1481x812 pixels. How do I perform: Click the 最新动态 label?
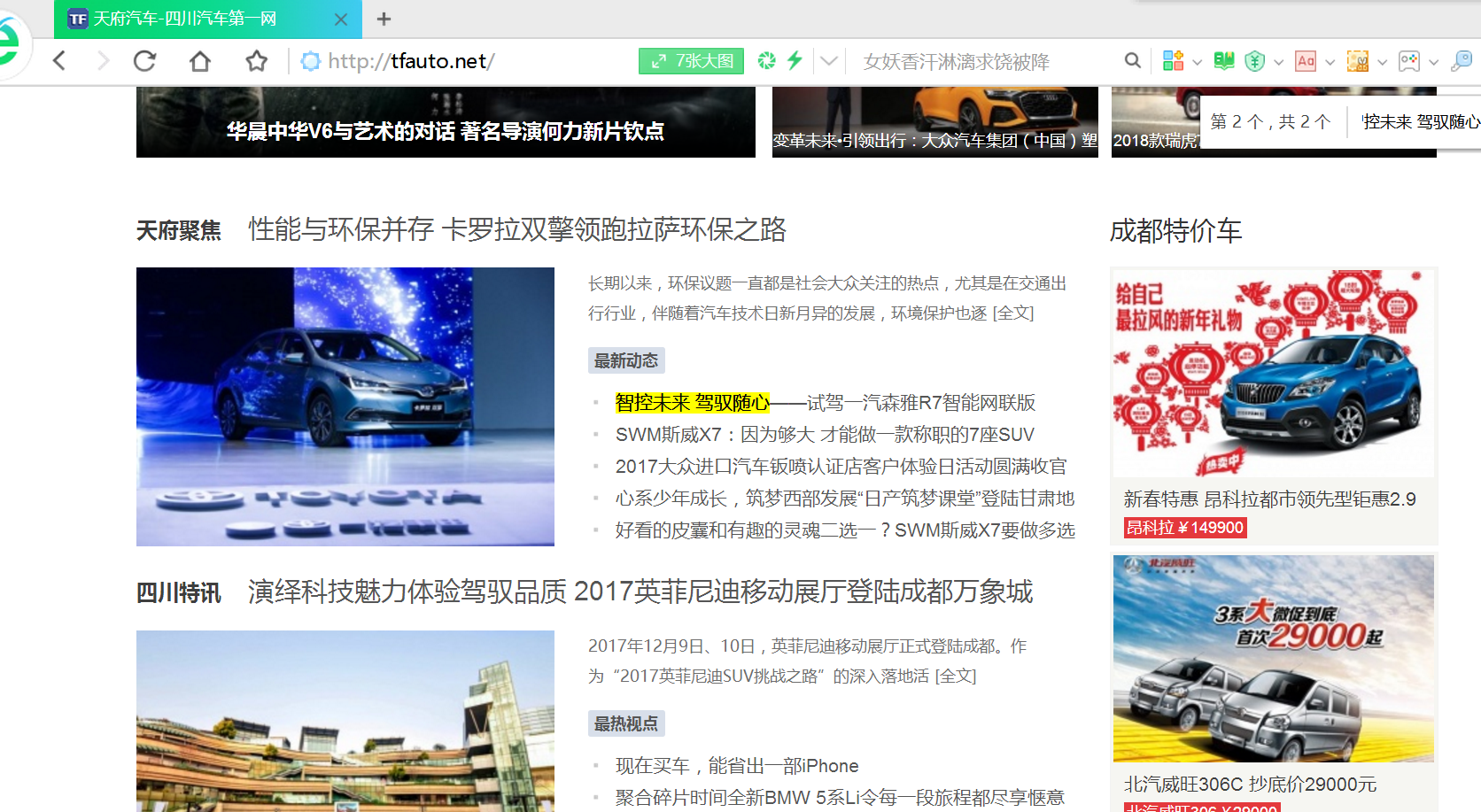626,360
